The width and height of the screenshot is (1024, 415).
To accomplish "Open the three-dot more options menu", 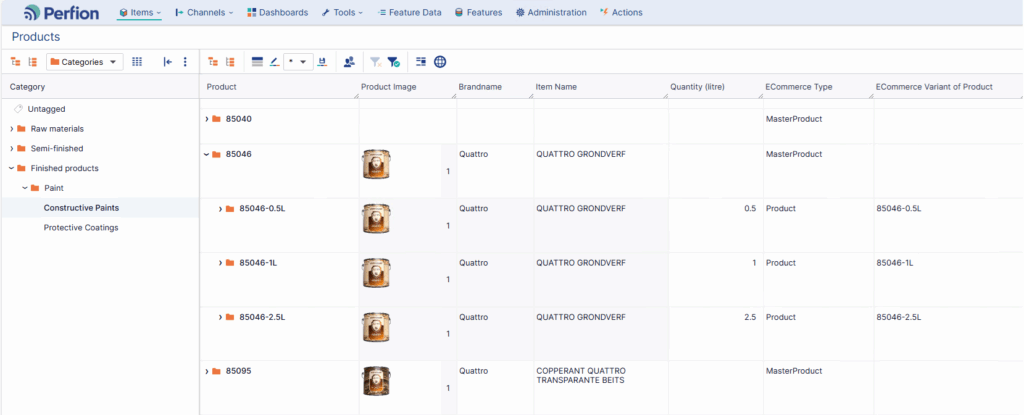I will point(185,62).
